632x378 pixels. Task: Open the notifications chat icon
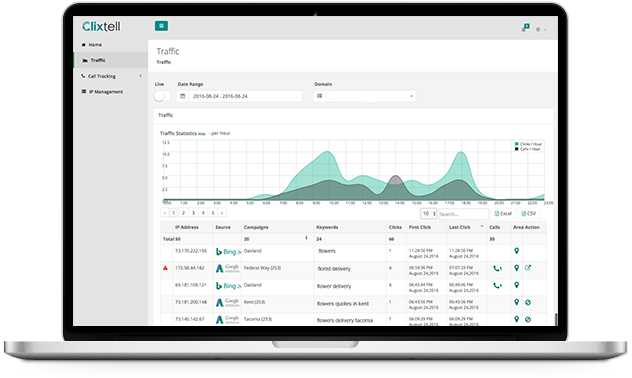[526, 27]
